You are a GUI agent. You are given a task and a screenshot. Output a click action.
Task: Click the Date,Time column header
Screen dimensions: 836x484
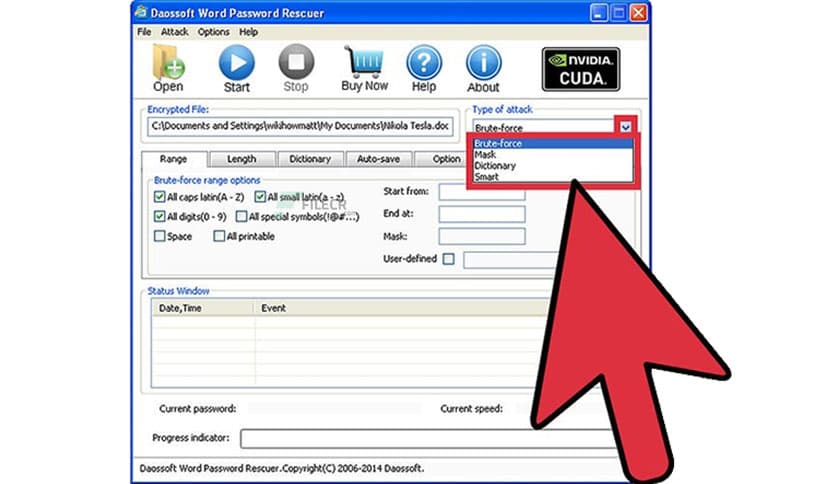click(x=203, y=308)
